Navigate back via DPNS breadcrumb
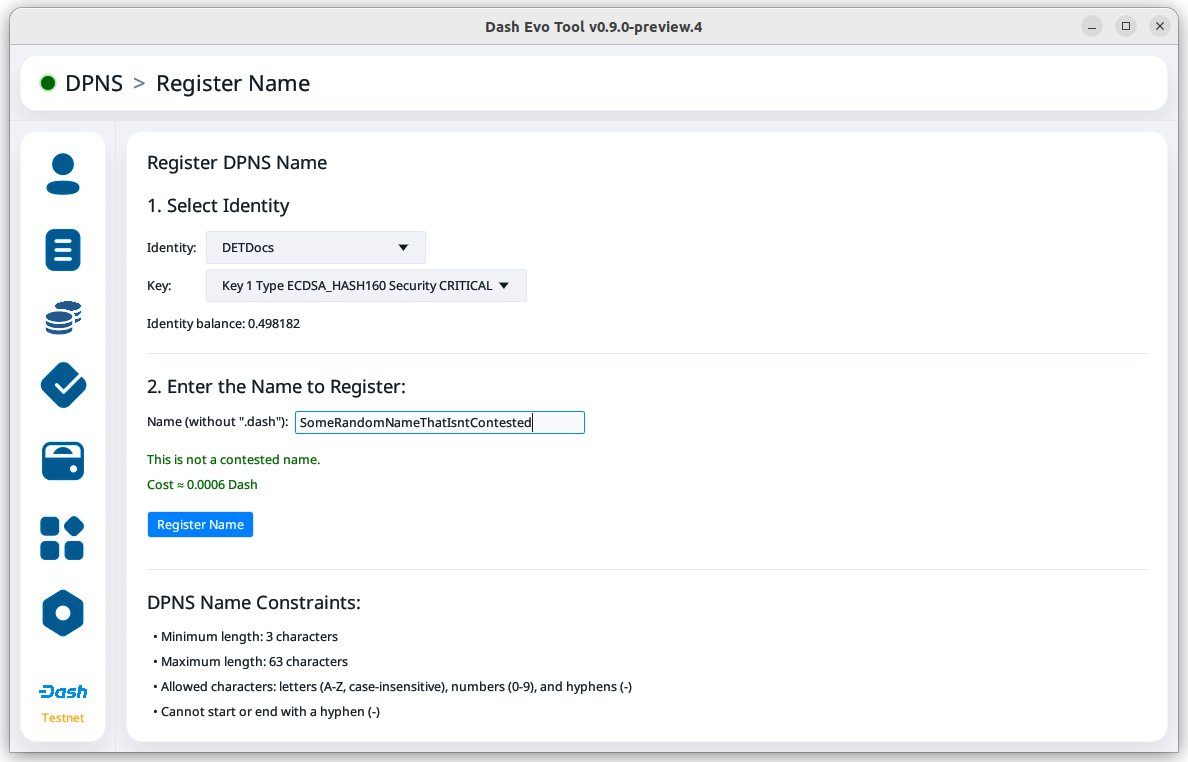The image size is (1188, 762). tap(94, 83)
